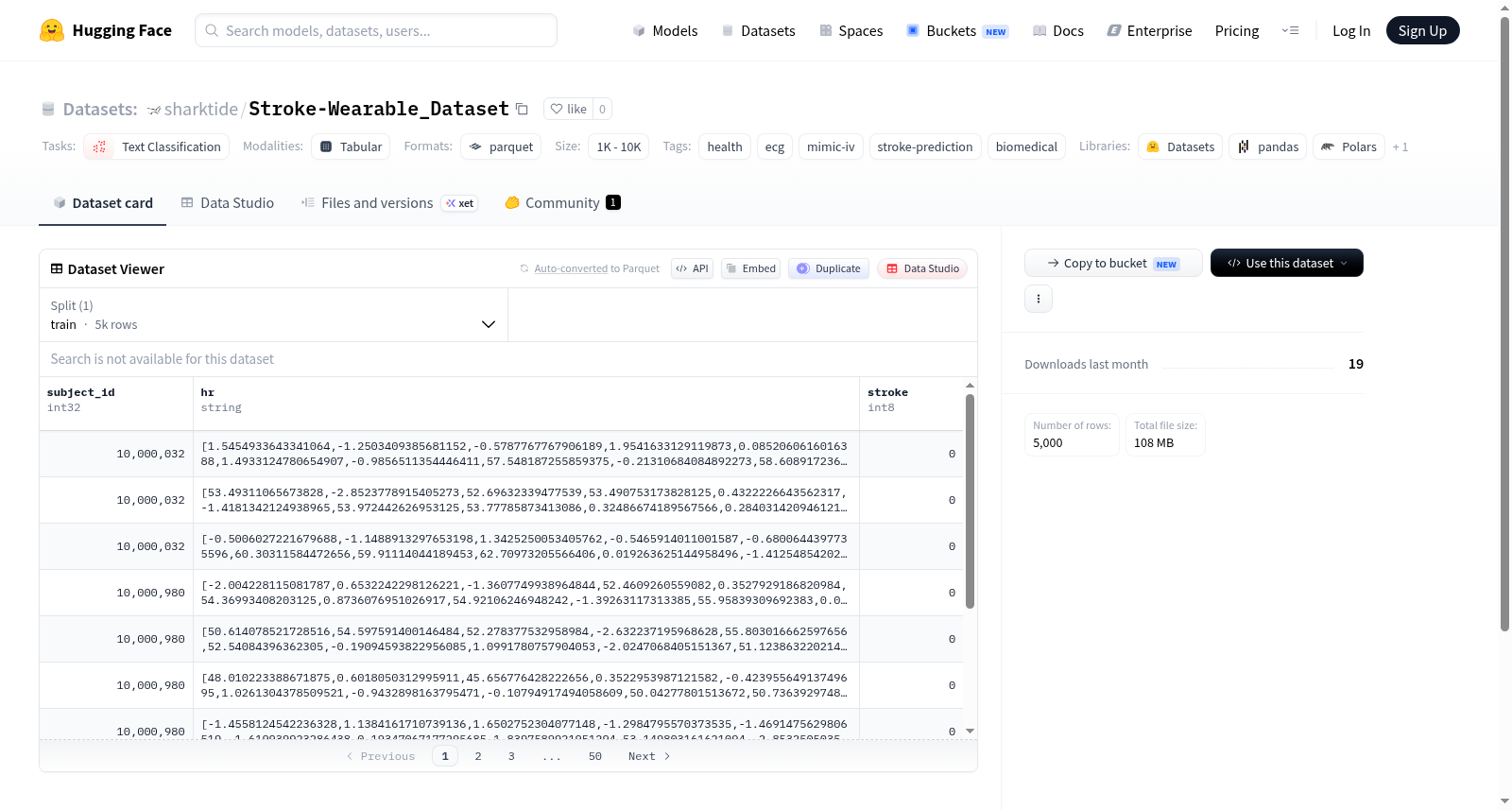Open the three-dot more options menu
Viewport: 1512px width, 810px height.
point(1039,299)
